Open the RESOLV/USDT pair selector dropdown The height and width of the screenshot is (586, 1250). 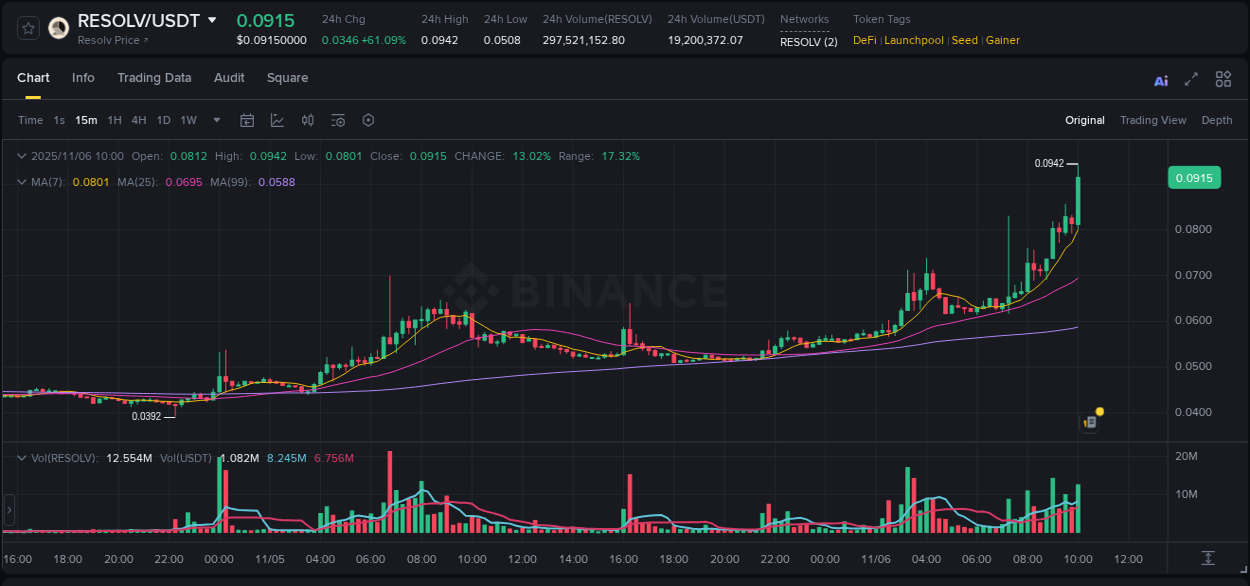(x=211, y=19)
